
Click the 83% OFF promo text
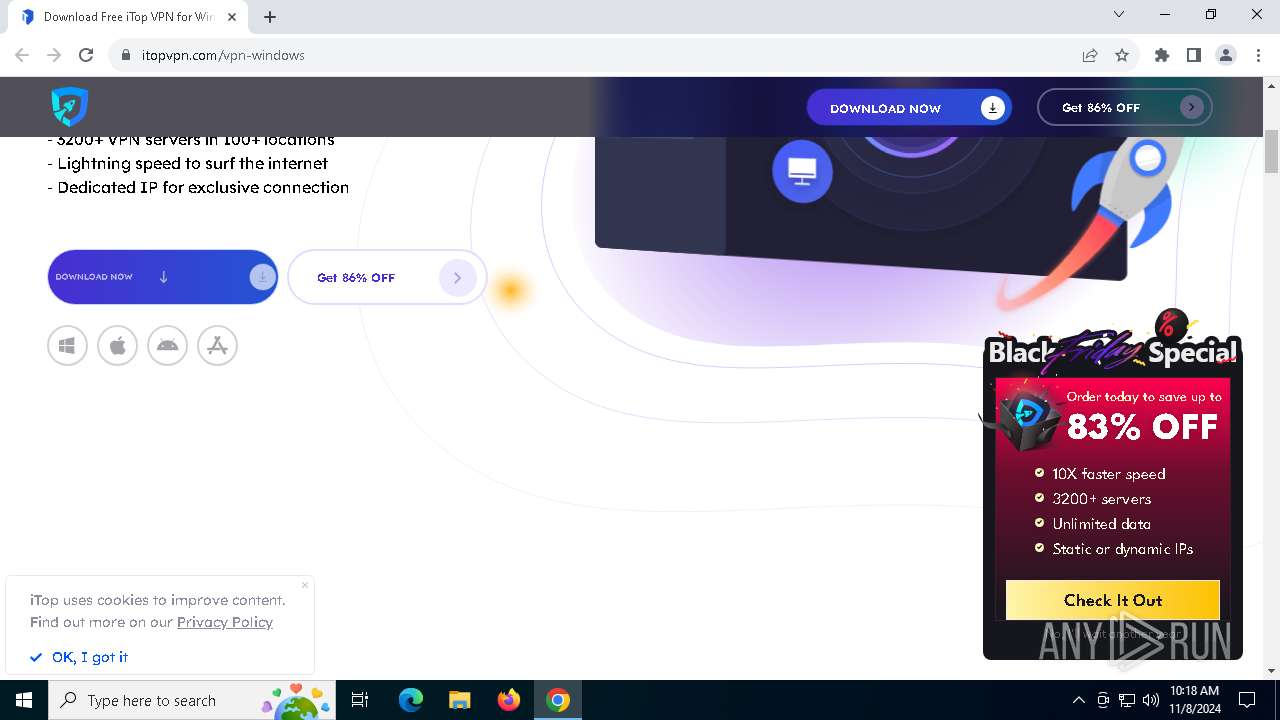coord(1142,428)
